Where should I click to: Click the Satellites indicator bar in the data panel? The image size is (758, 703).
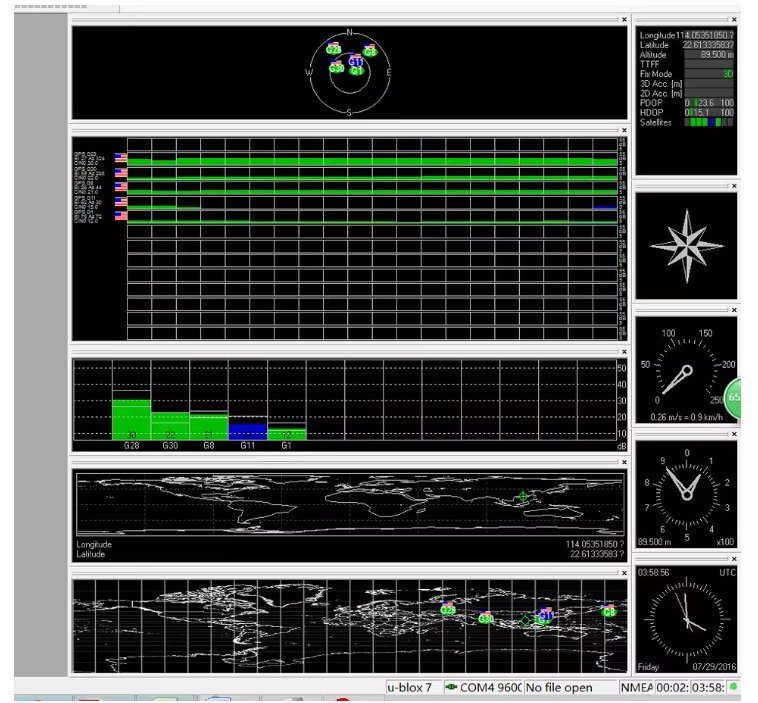[709, 122]
